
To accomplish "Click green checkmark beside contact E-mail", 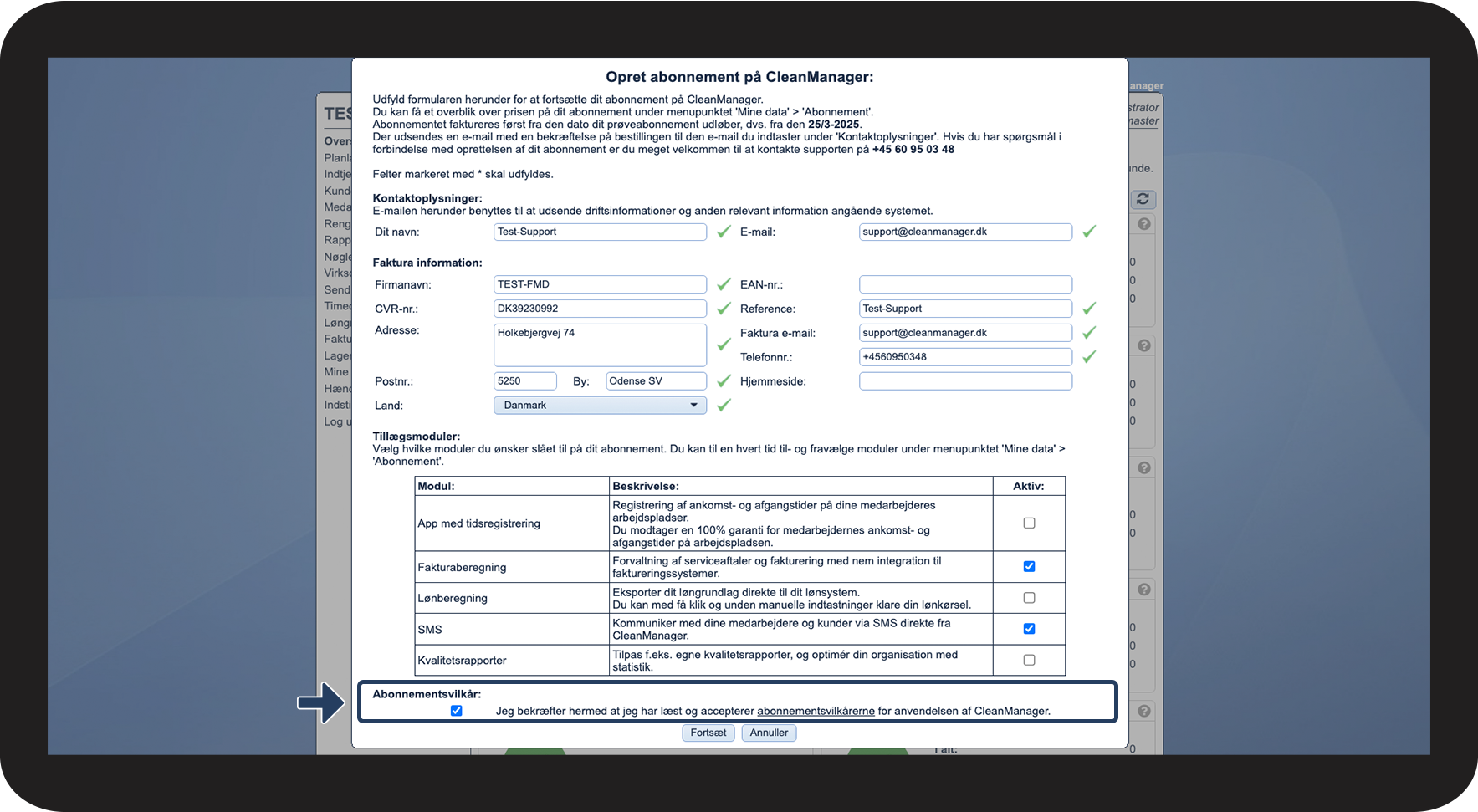I will click(x=1089, y=232).
